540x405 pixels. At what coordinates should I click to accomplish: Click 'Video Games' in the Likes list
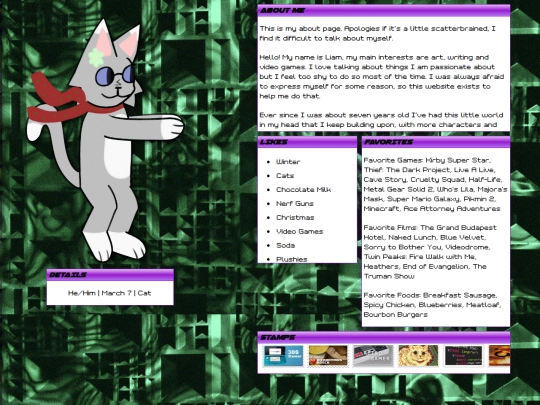point(300,231)
